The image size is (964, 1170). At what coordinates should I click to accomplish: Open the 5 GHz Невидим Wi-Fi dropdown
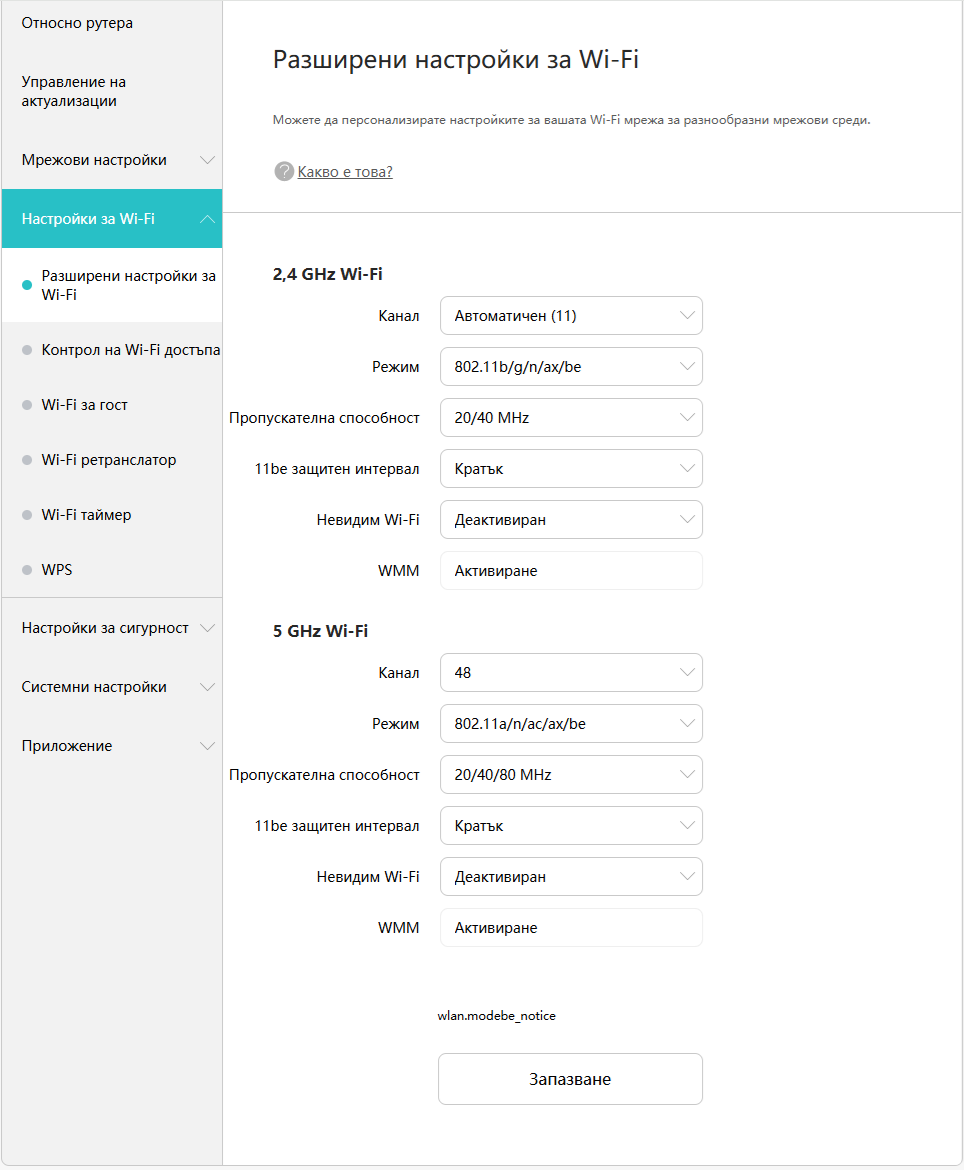click(x=572, y=877)
